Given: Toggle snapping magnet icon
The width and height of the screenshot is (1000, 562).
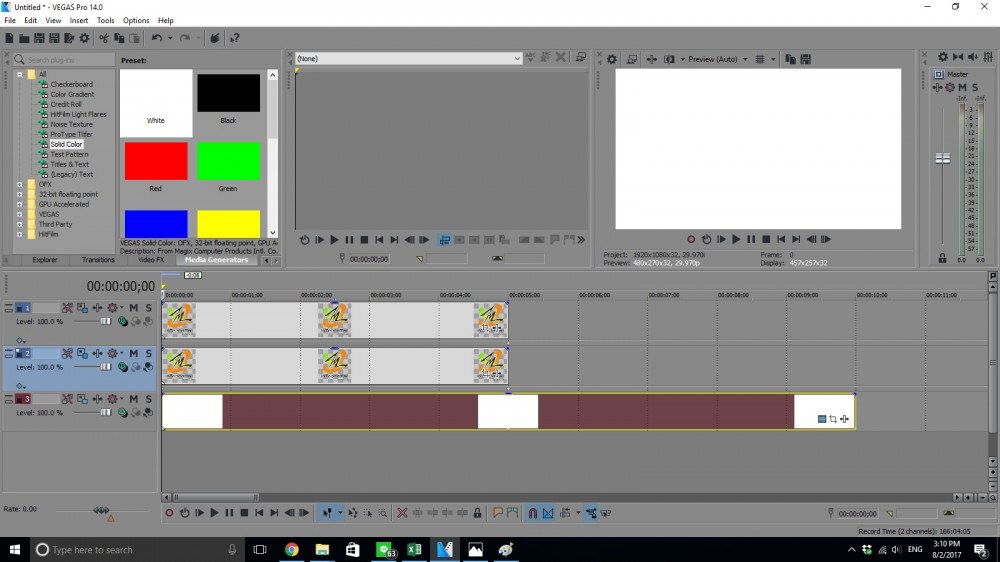Looking at the screenshot, I should click(x=533, y=513).
